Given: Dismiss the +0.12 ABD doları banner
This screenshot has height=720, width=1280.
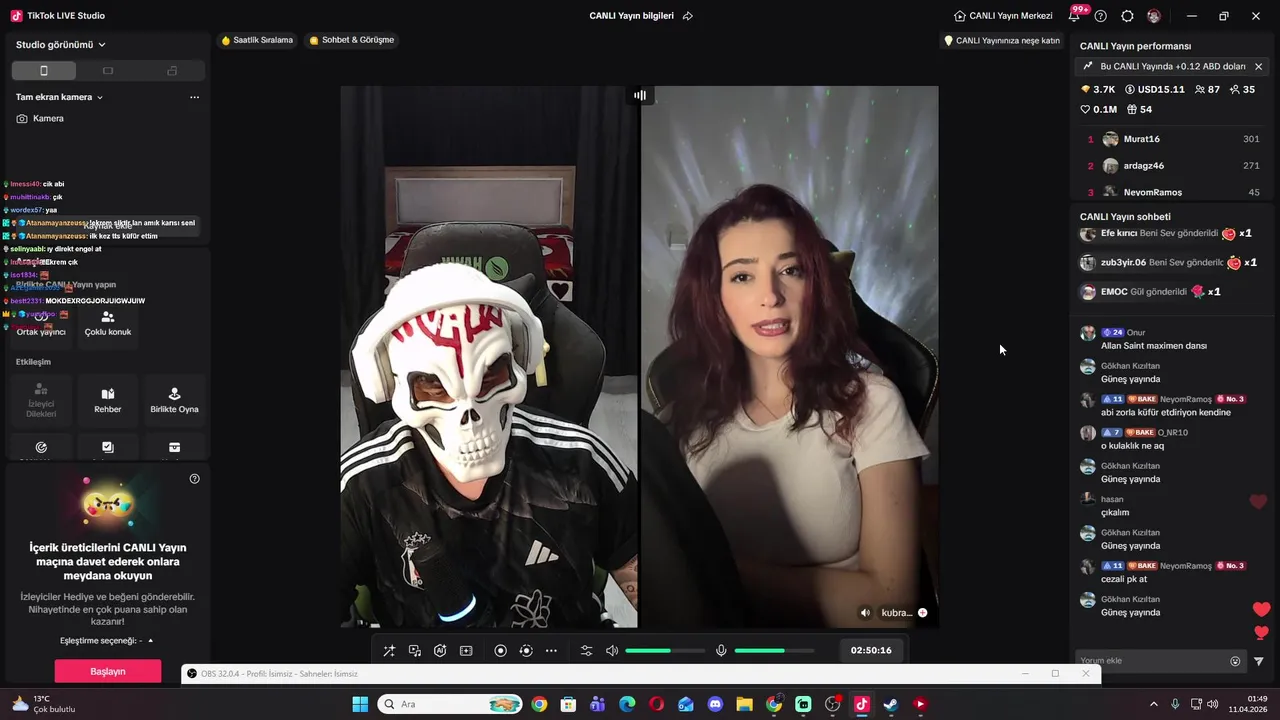Looking at the screenshot, I should click(1258, 67).
